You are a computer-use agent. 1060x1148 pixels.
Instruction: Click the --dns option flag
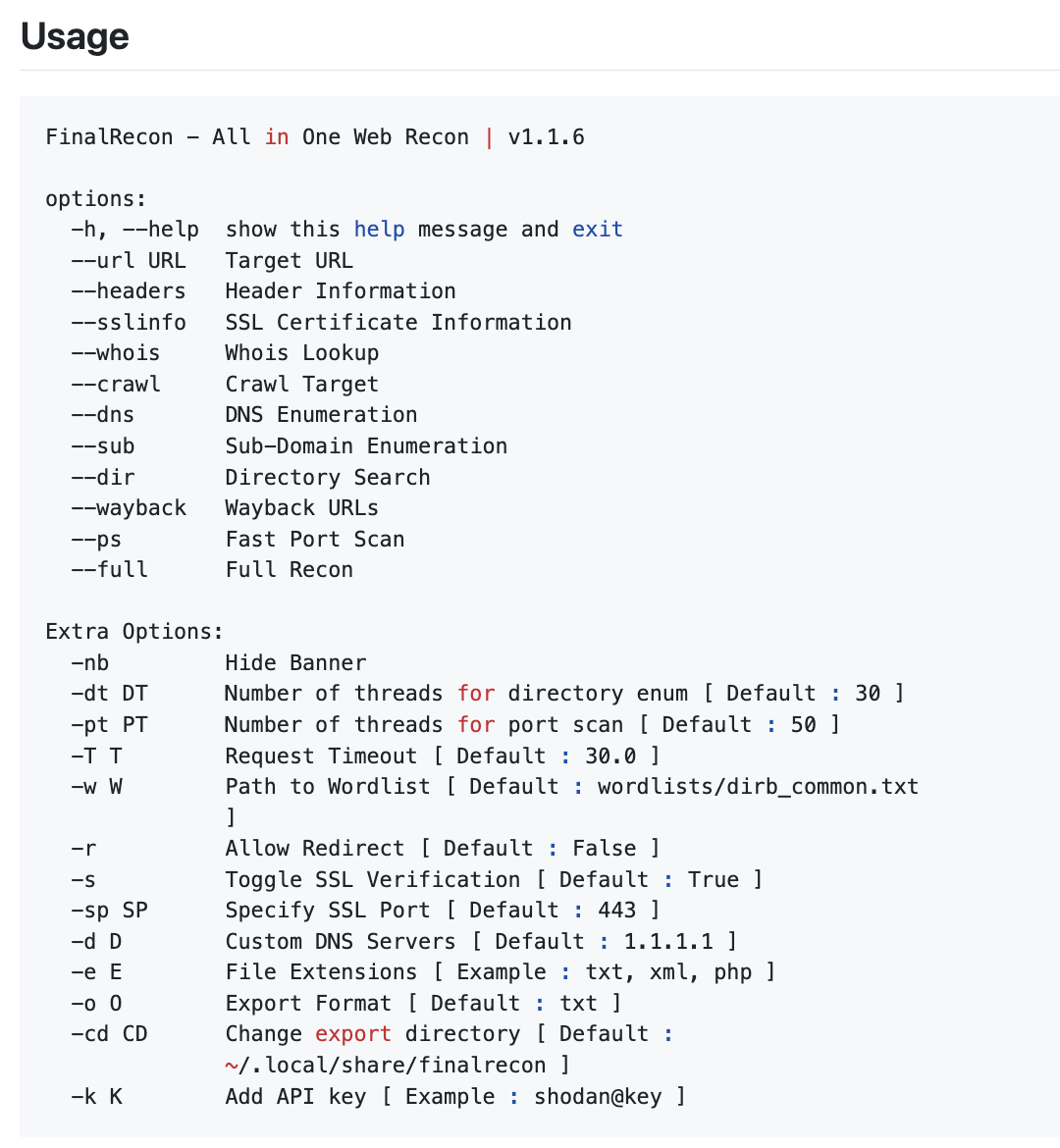(x=102, y=415)
